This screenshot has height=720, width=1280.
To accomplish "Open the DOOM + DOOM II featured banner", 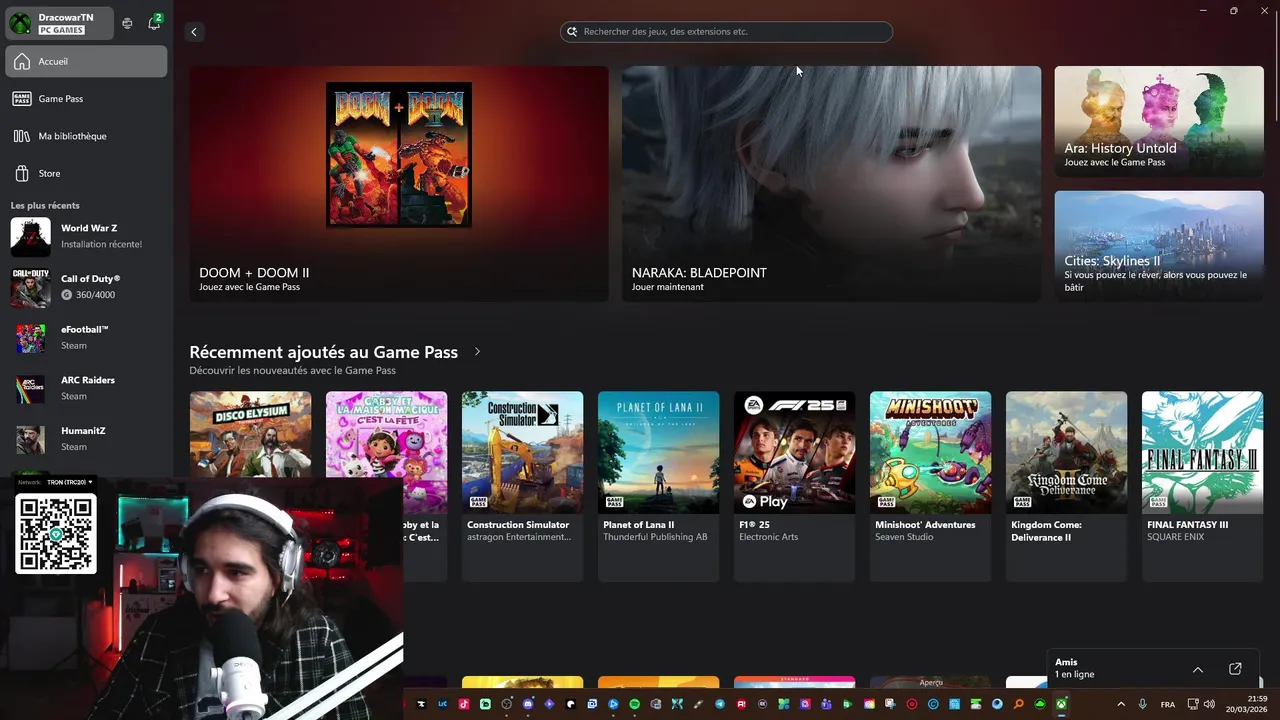I will click(x=399, y=184).
